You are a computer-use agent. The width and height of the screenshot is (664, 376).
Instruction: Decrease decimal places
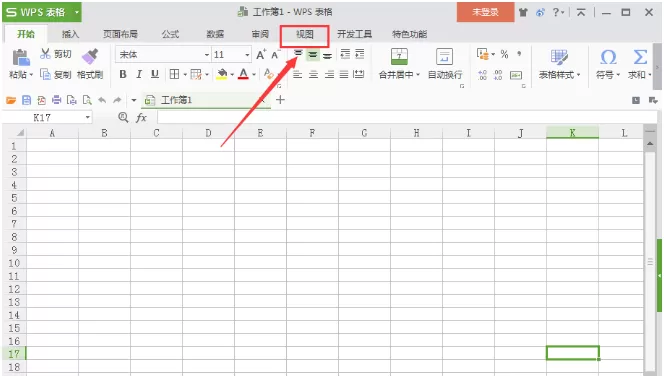(498, 75)
